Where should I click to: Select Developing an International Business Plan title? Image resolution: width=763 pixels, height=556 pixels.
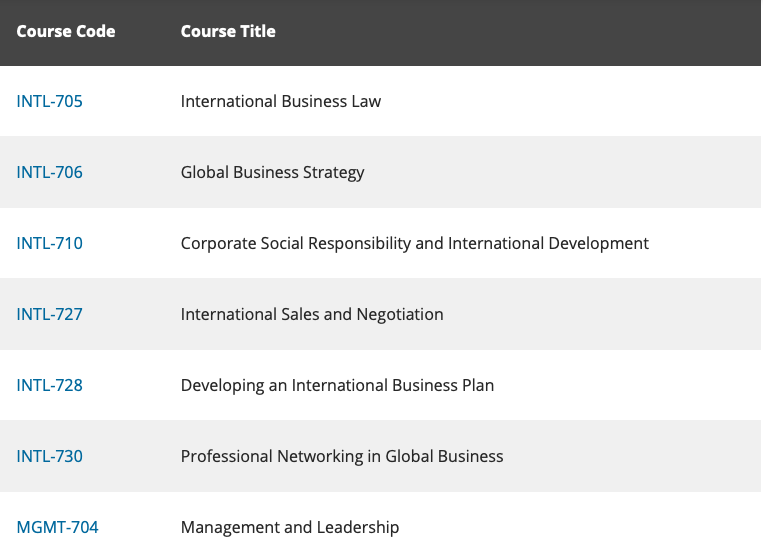coord(337,385)
